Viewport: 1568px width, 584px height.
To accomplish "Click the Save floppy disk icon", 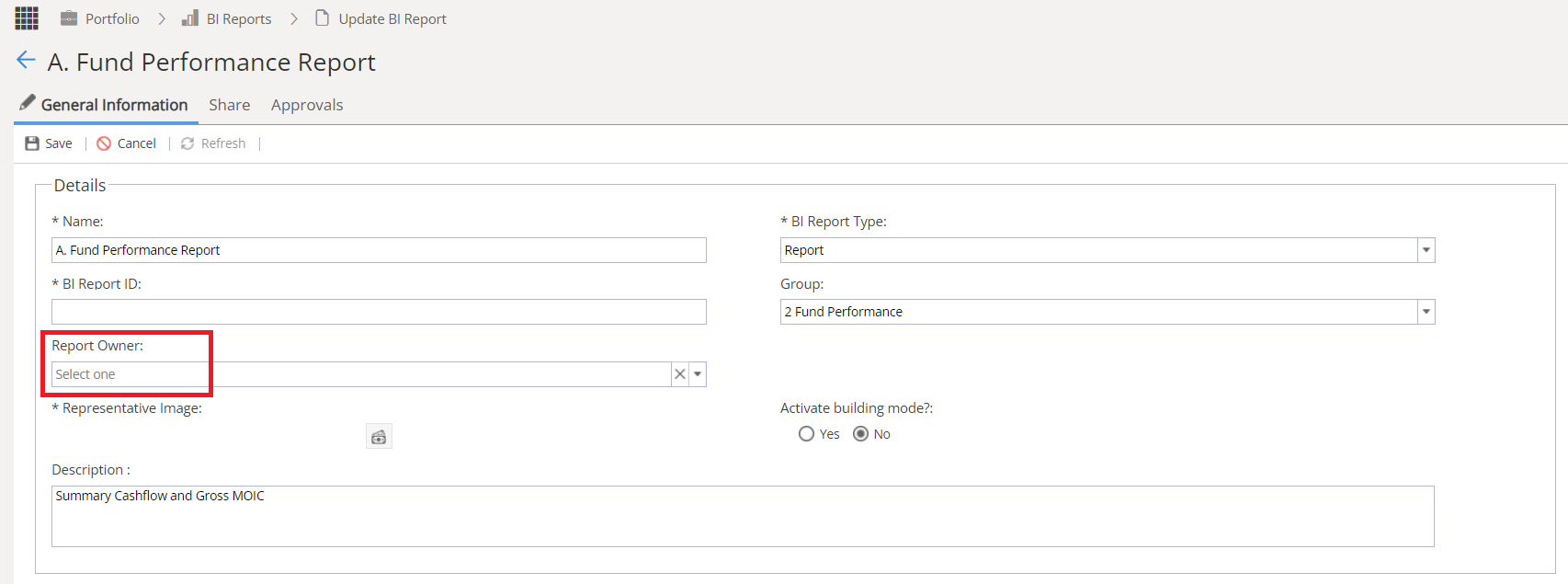I will point(32,143).
